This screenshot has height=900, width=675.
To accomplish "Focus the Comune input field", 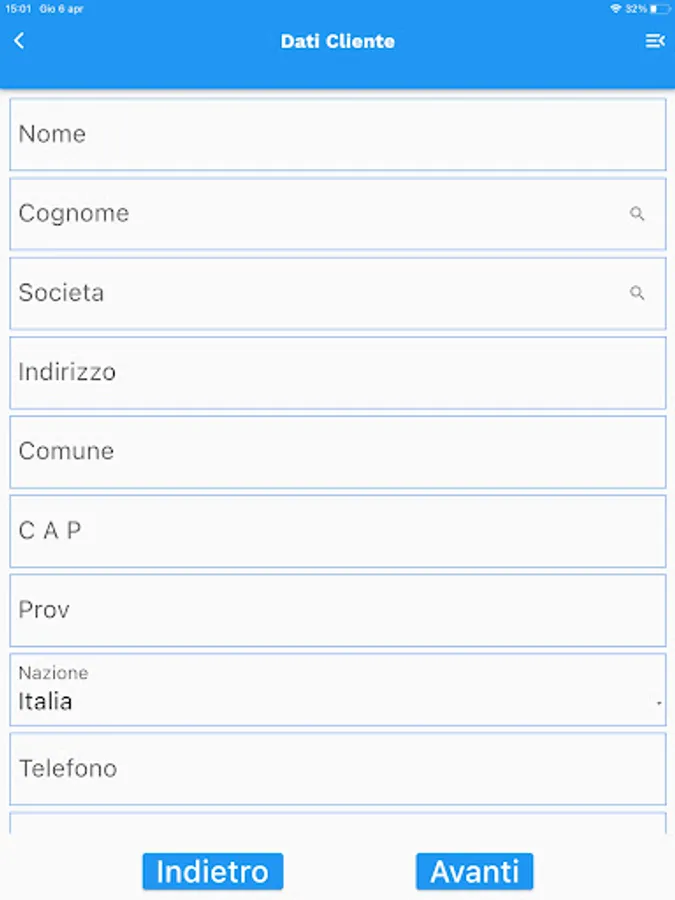I will (x=337, y=451).
